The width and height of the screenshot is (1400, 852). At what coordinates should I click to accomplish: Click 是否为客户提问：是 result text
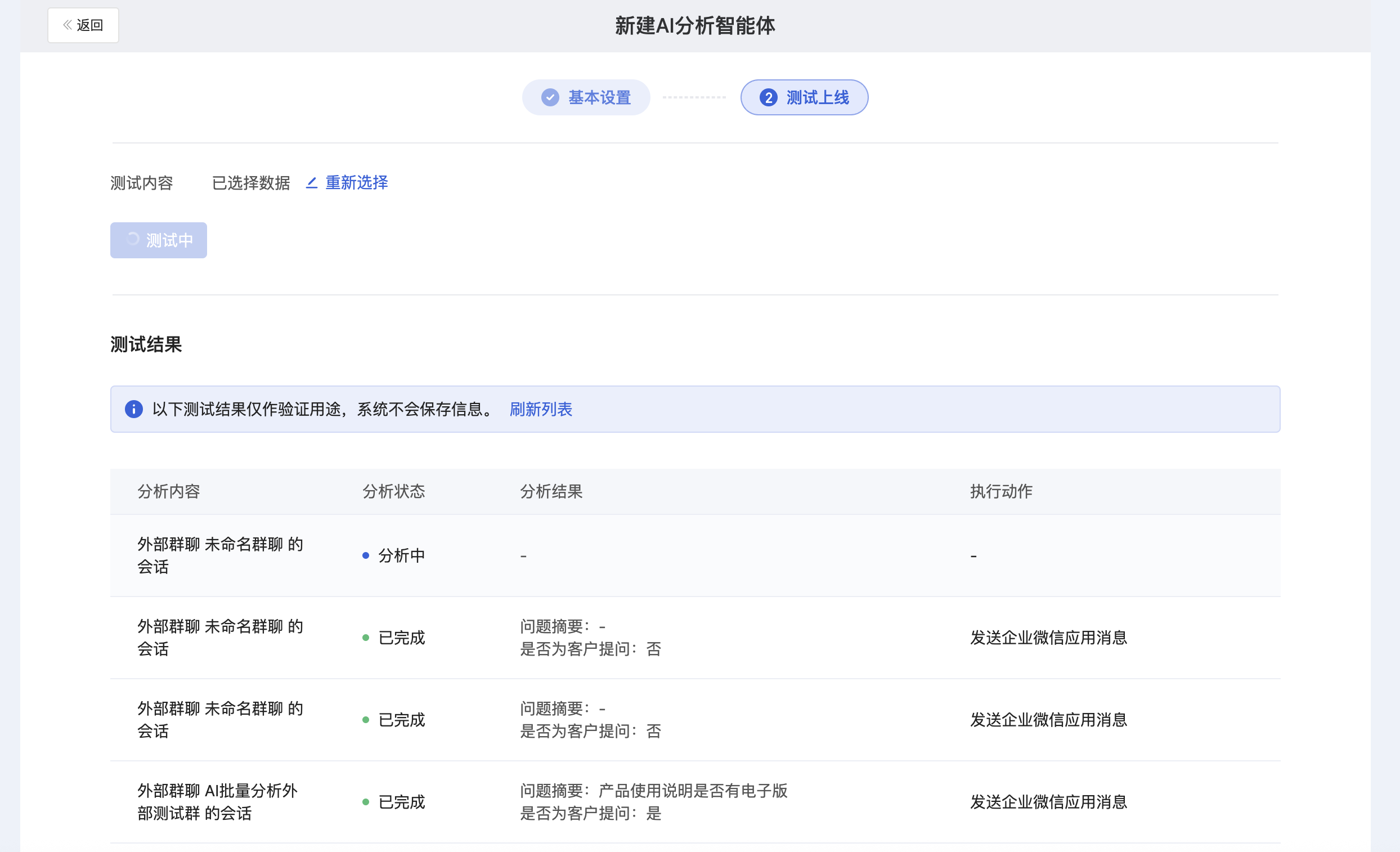[x=591, y=813]
